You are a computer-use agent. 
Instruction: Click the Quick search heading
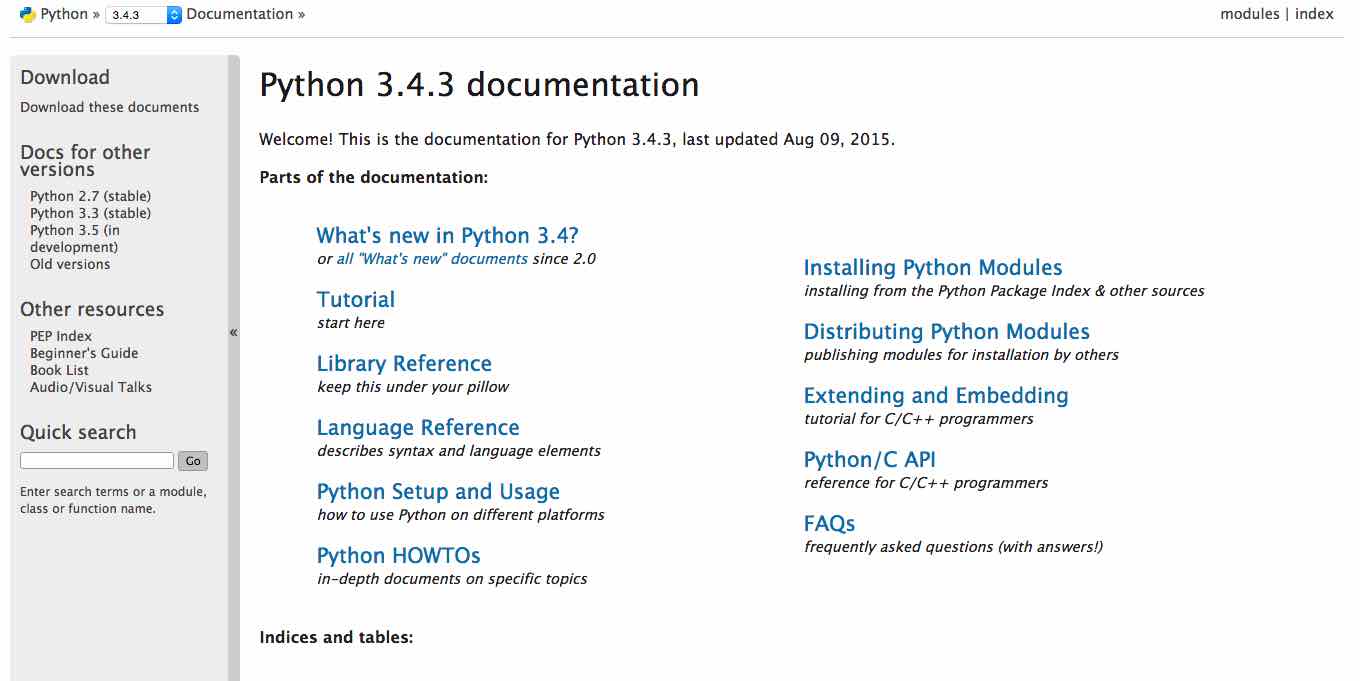tap(78, 432)
